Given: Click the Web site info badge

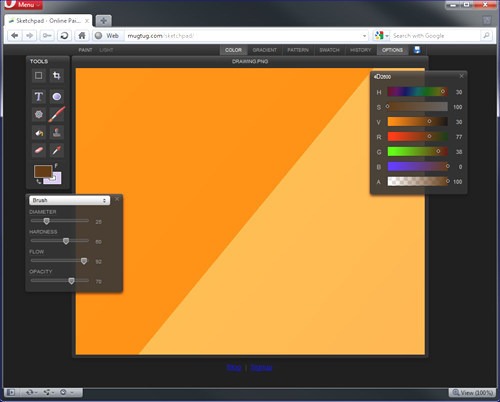Looking at the screenshot, I should click(107, 36).
